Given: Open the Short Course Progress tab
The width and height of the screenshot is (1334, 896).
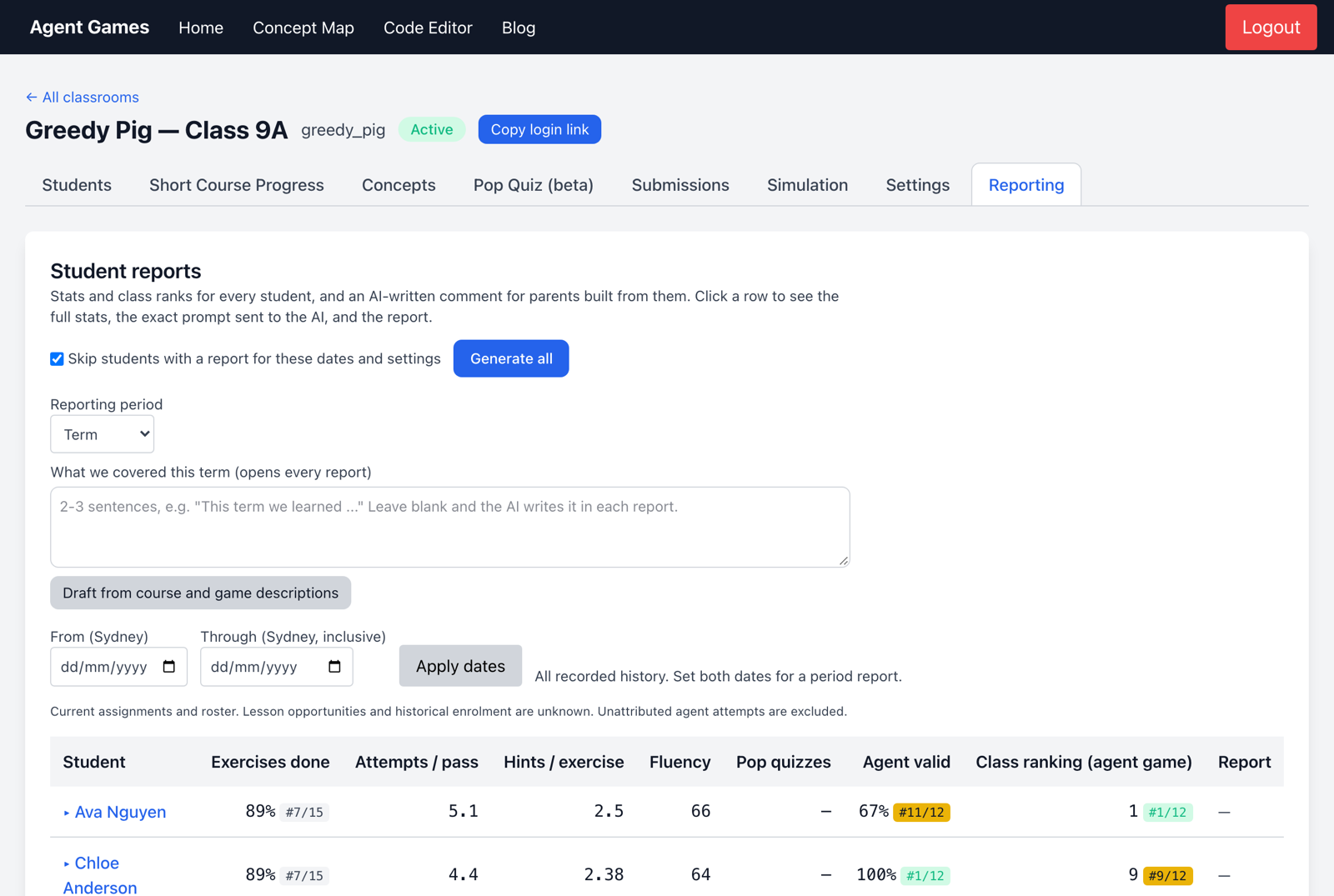Looking at the screenshot, I should [237, 185].
